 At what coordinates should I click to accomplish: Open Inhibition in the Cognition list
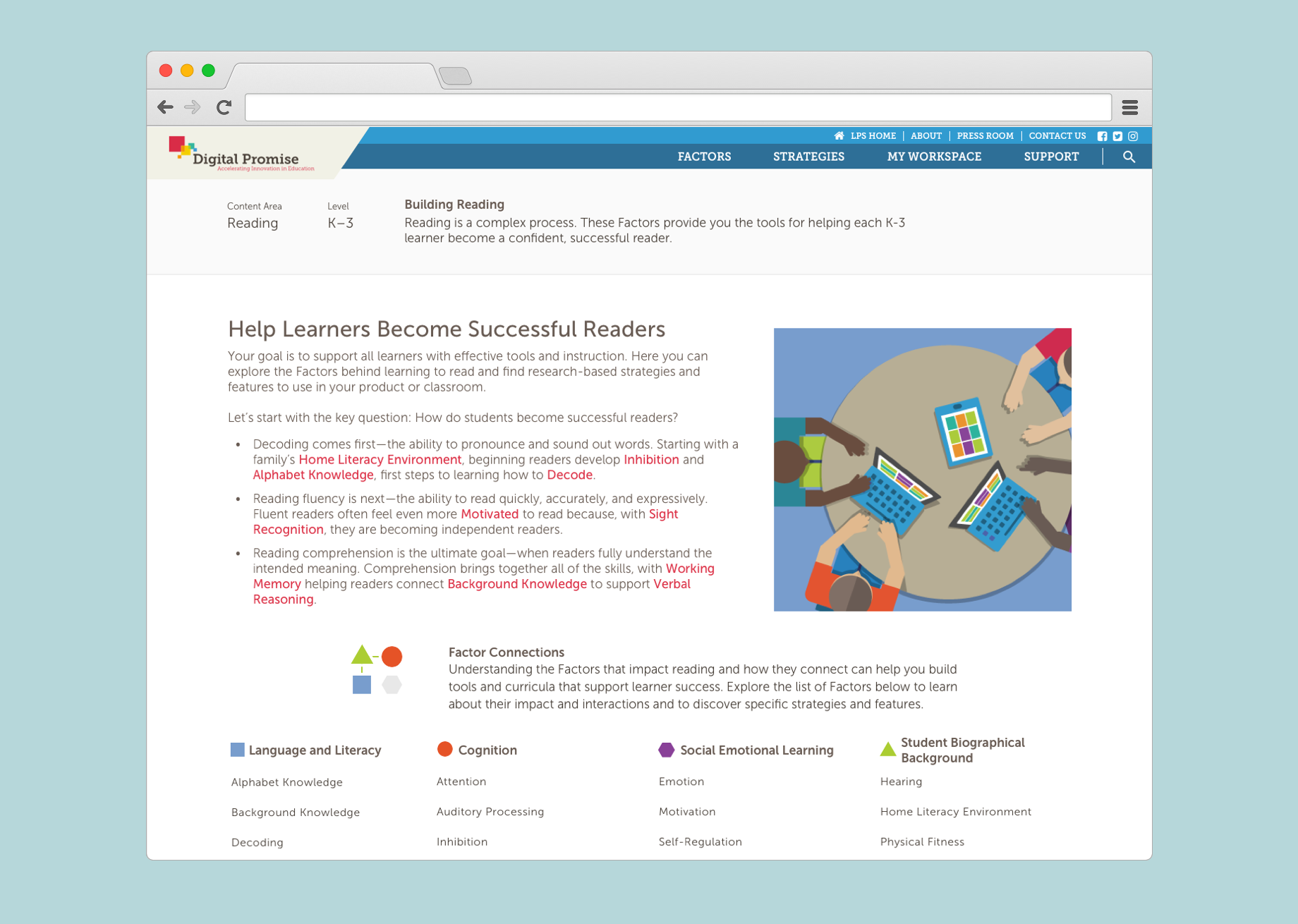pos(461,842)
